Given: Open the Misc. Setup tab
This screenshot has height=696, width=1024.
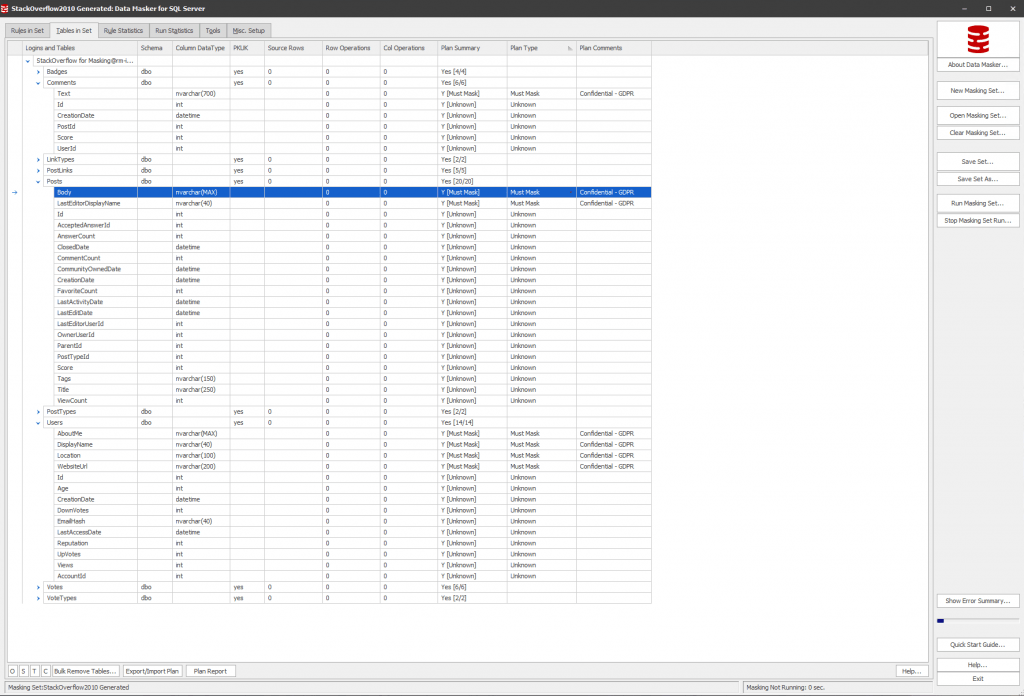Looking at the screenshot, I should pos(249,31).
